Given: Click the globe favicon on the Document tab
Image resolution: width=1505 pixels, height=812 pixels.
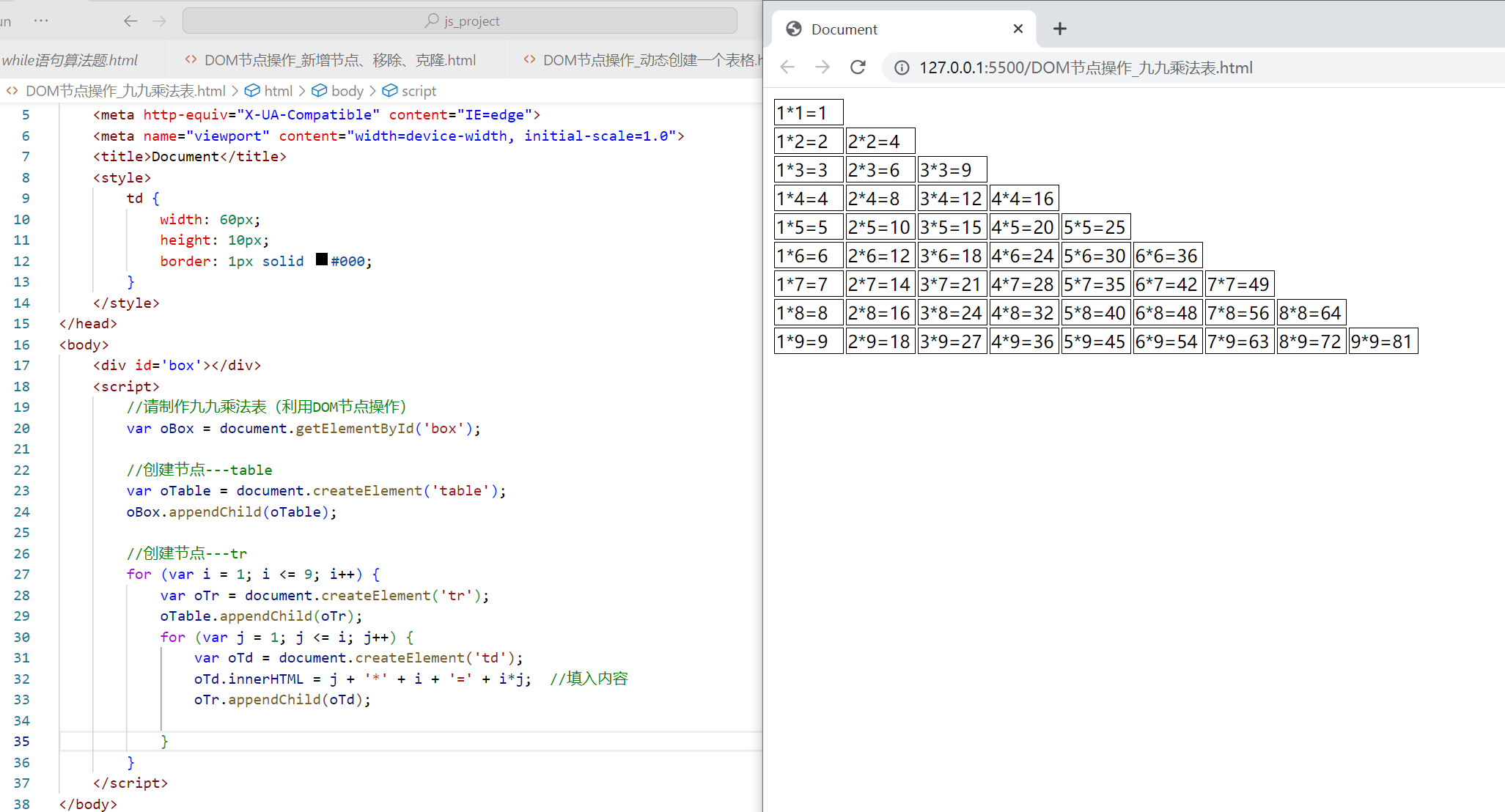Looking at the screenshot, I should point(793,29).
